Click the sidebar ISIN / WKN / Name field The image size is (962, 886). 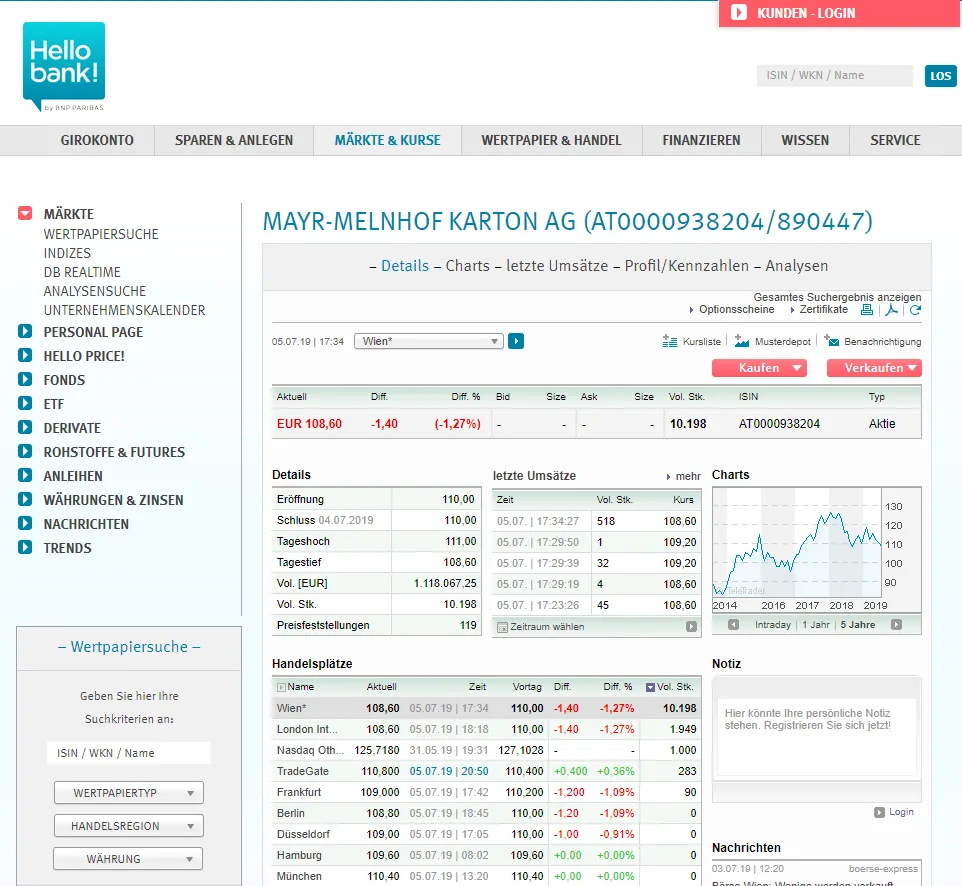(x=129, y=753)
